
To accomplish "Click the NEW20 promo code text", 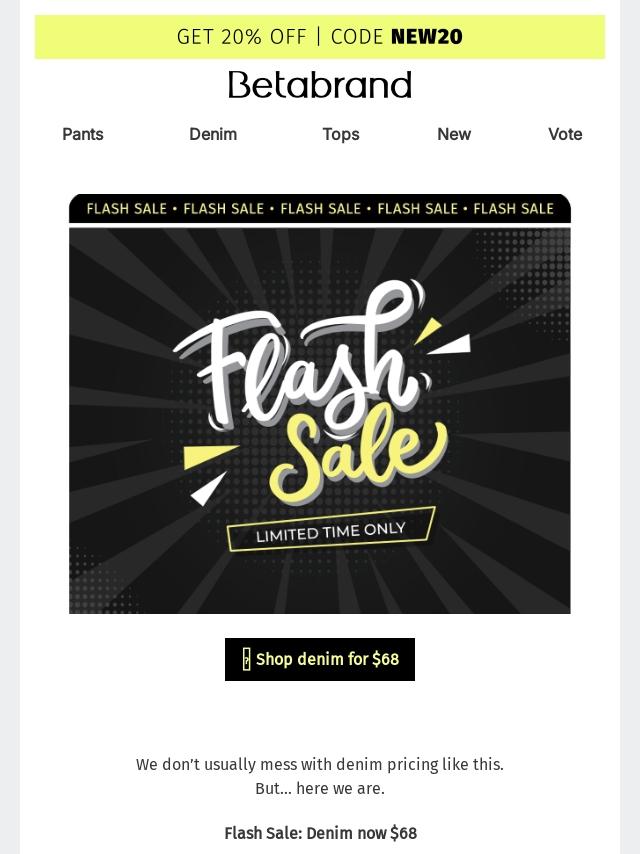I will (x=427, y=37).
